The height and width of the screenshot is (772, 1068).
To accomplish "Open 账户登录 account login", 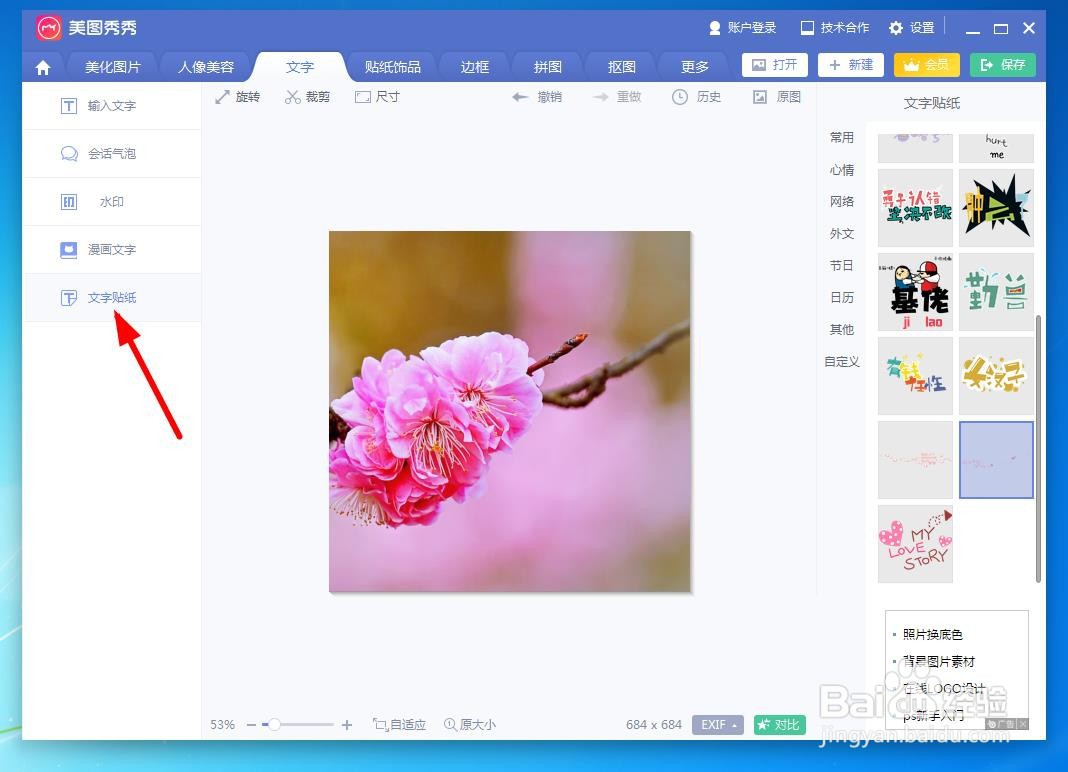I will point(742,28).
